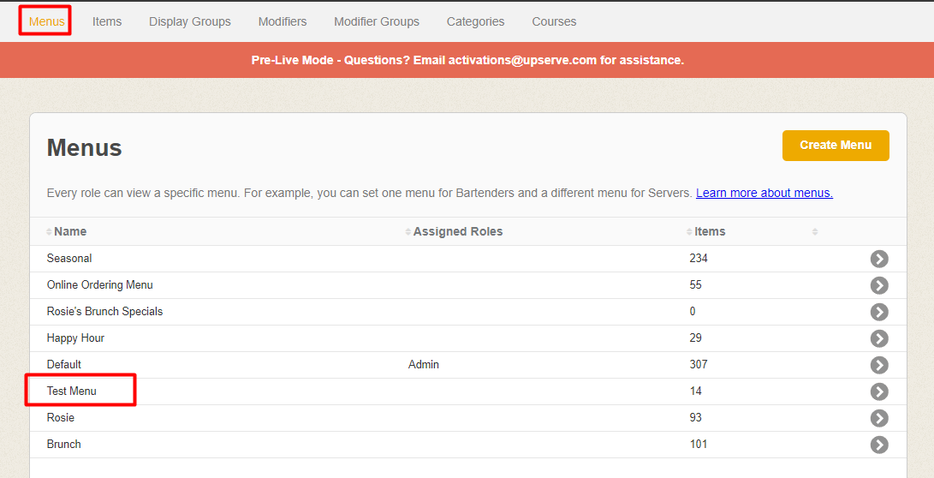The image size is (934, 478).
Task: Click the last unlabeled column sort arrows
Action: click(x=815, y=232)
